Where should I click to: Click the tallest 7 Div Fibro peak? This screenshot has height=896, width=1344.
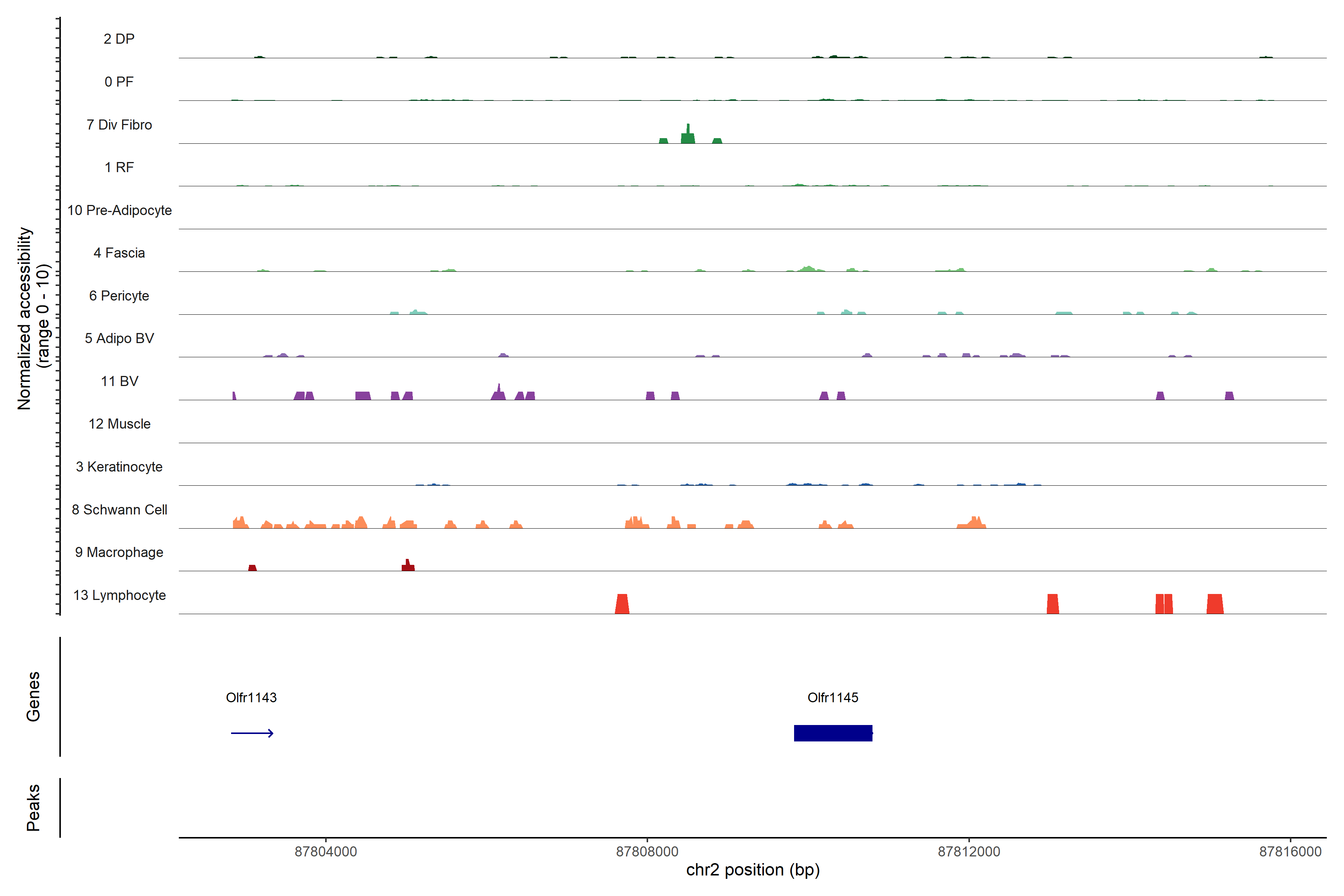pos(688,134)
